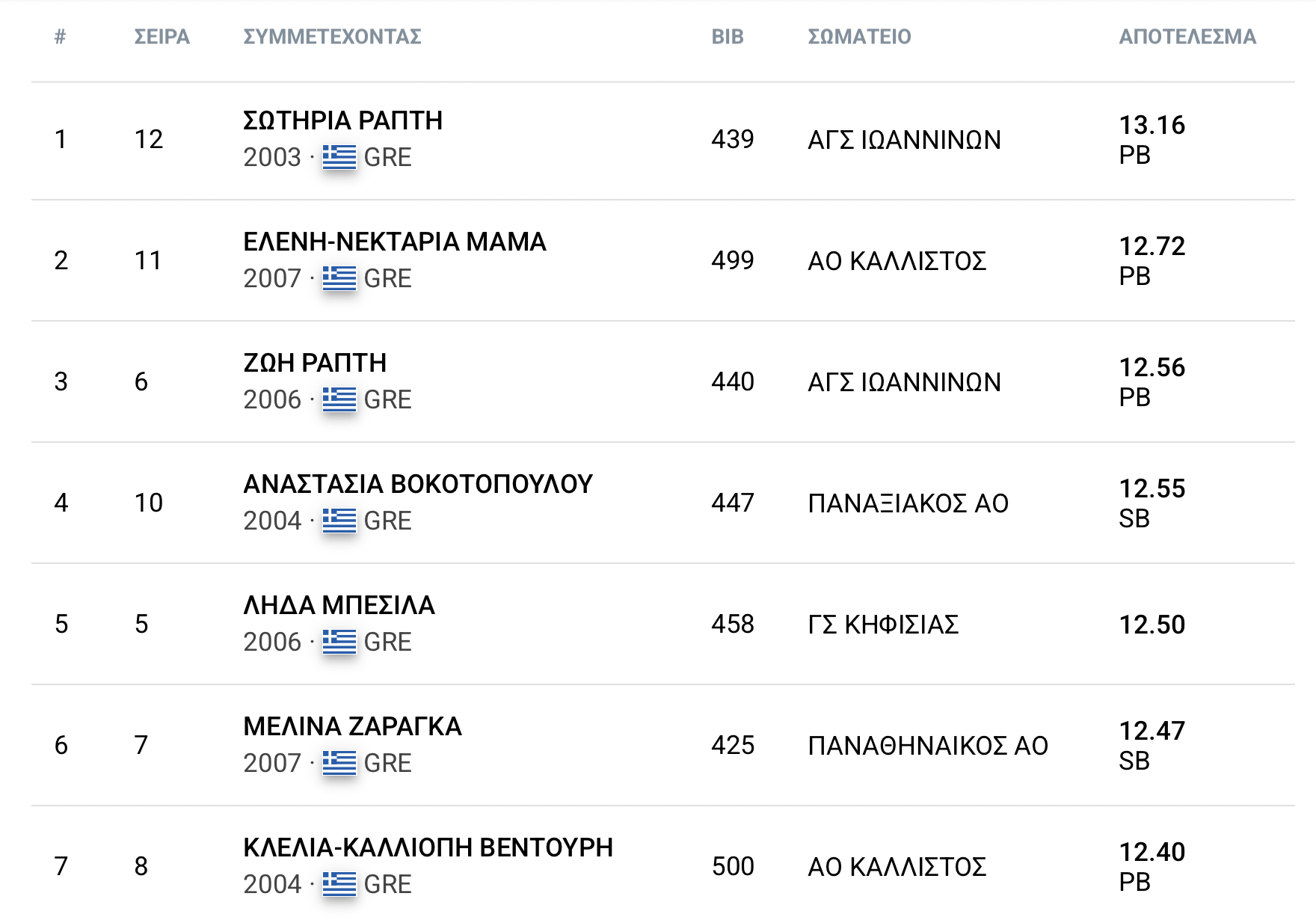This screenshot has width=1316, height=923.
Task: Open club ΠΑΝΑΘΗΝΑΙΚΟΣ ΑΟ
Action: click(928, 746)
